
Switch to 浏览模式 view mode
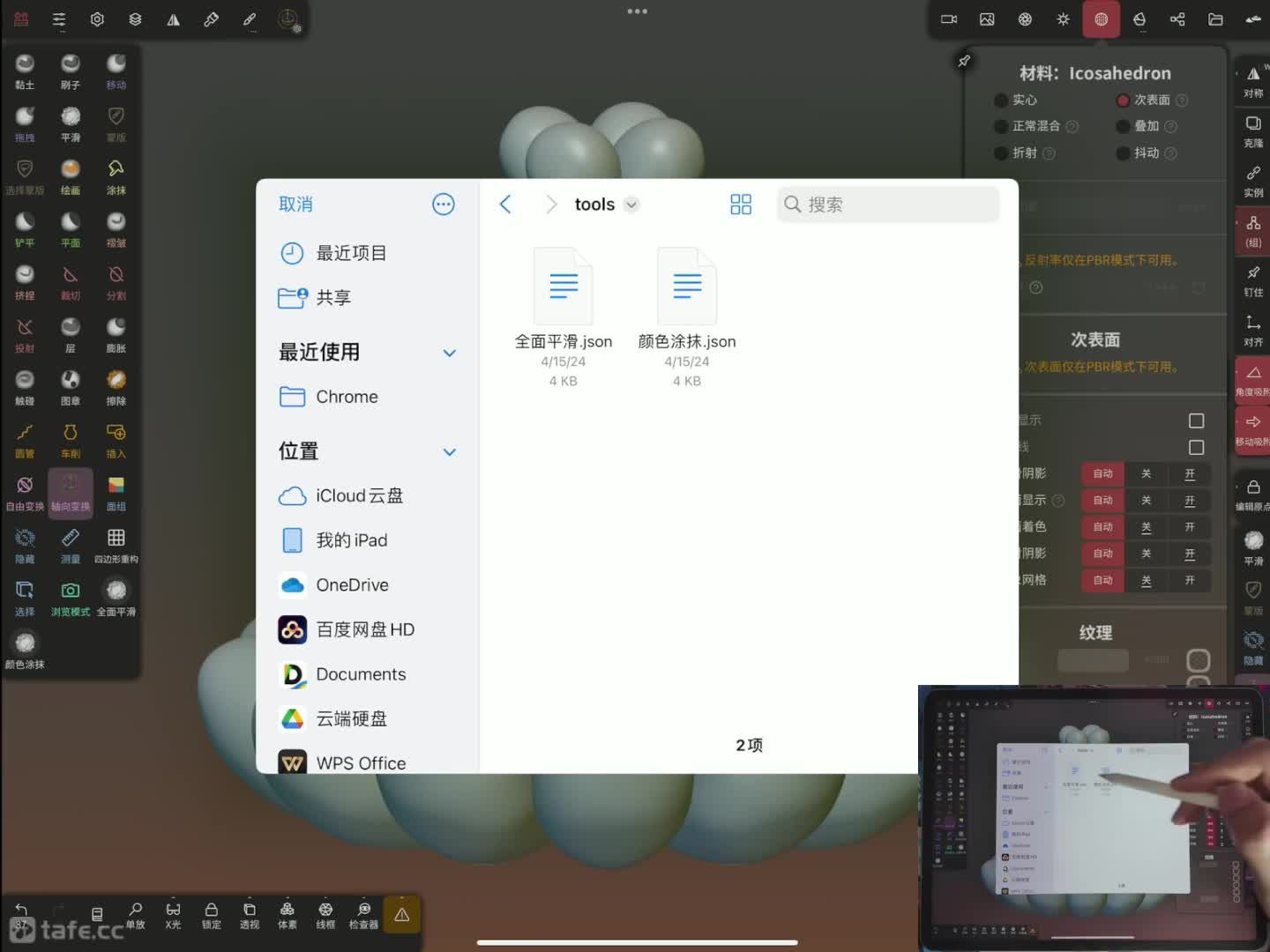point(71,599)
